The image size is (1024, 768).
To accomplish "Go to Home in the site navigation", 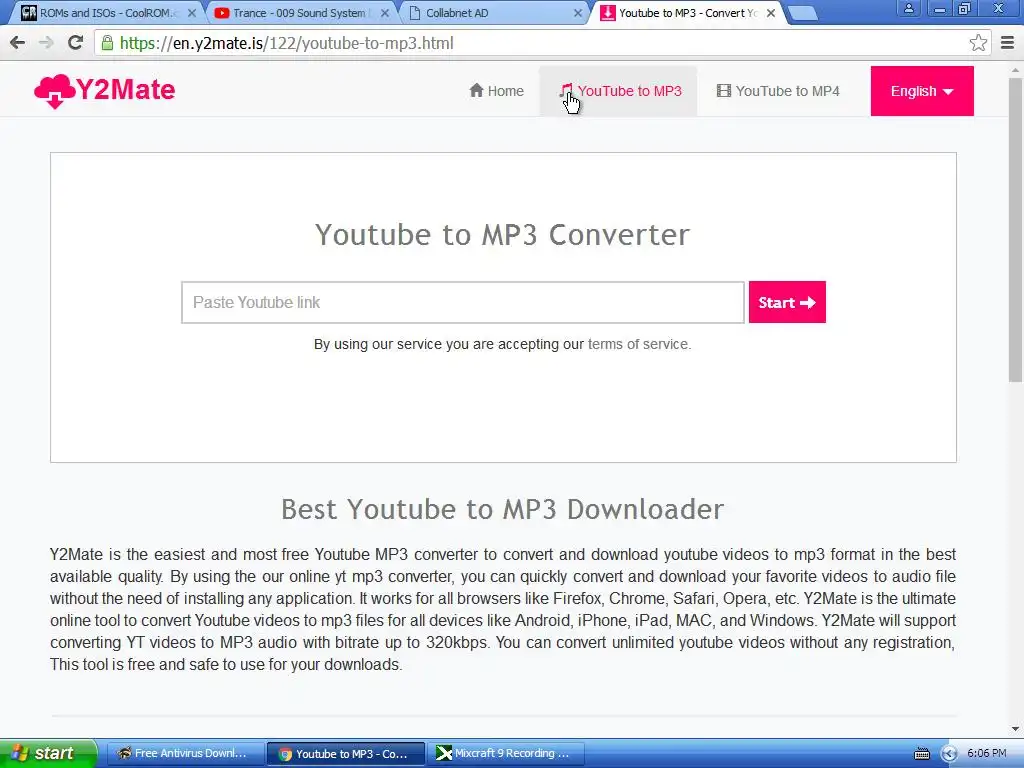I will pyautogui.click(x=496, y=91).
